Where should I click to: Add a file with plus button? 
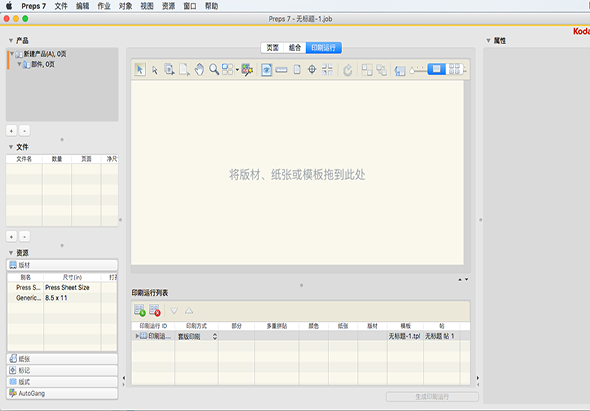click(x=11, y=237)
